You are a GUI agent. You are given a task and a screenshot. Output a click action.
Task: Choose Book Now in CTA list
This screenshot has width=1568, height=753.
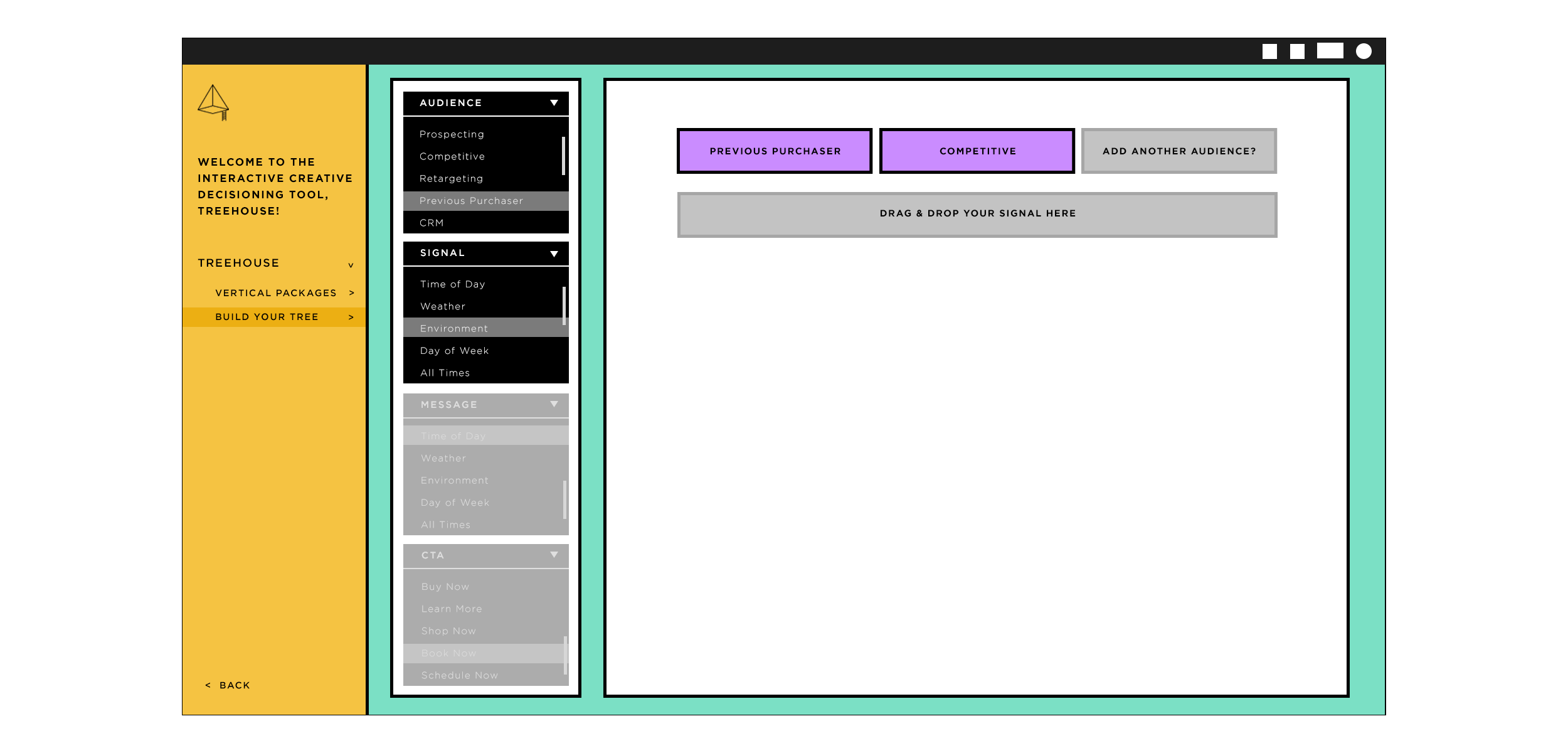tap(486, 653)
